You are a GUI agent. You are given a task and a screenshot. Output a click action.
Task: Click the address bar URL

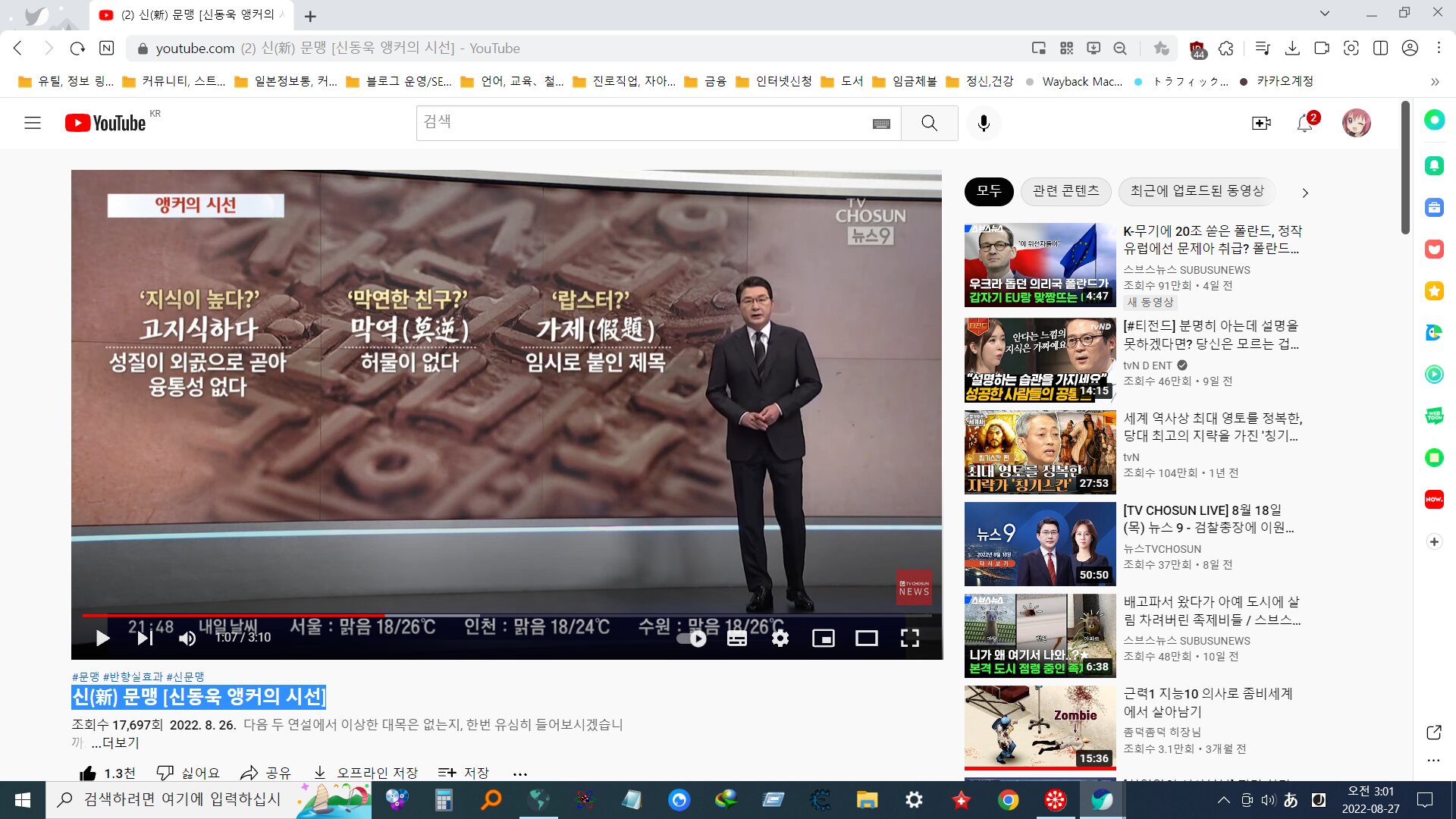(194, 49)
